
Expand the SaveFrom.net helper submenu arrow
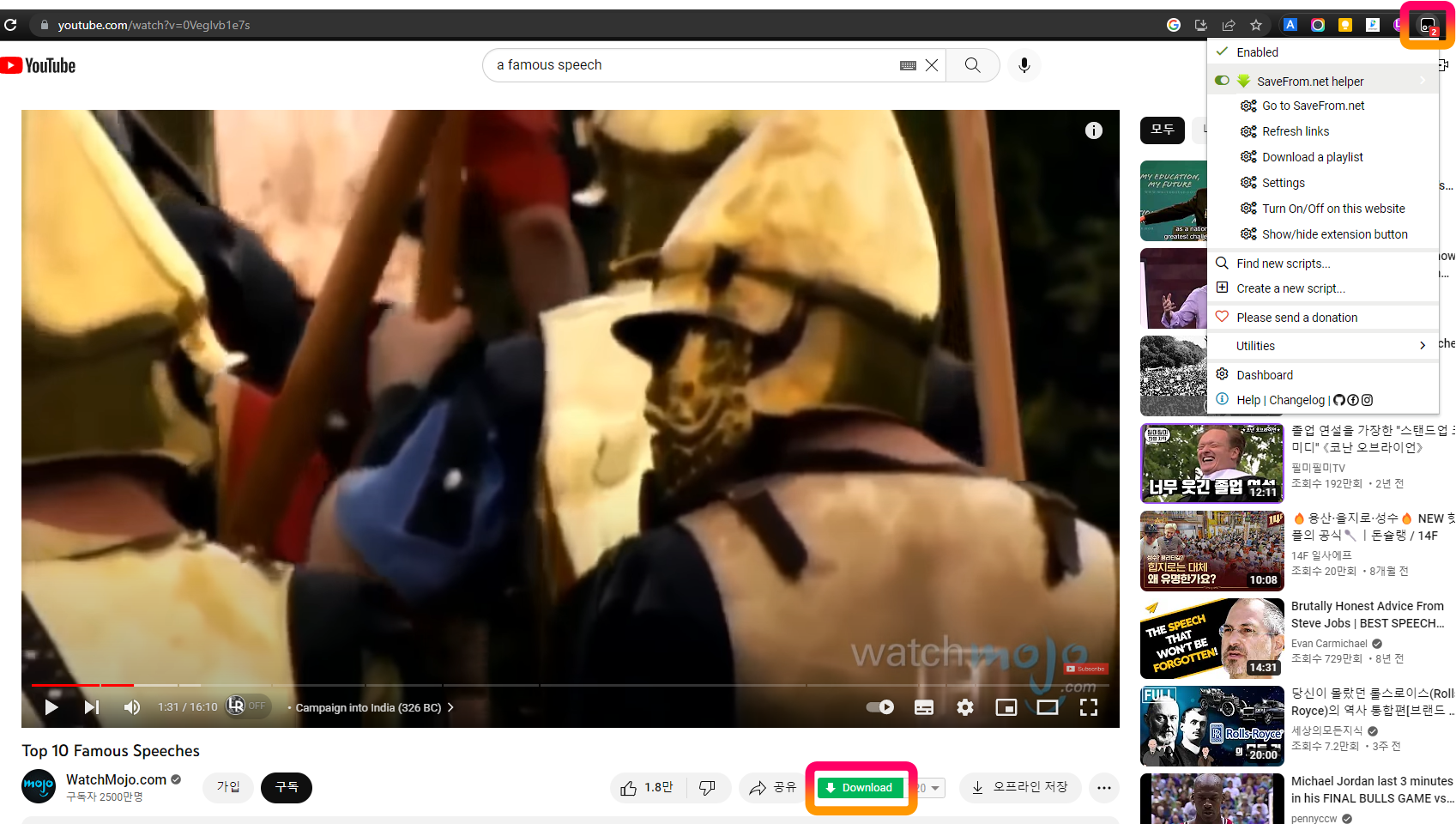click(1423, 81)
